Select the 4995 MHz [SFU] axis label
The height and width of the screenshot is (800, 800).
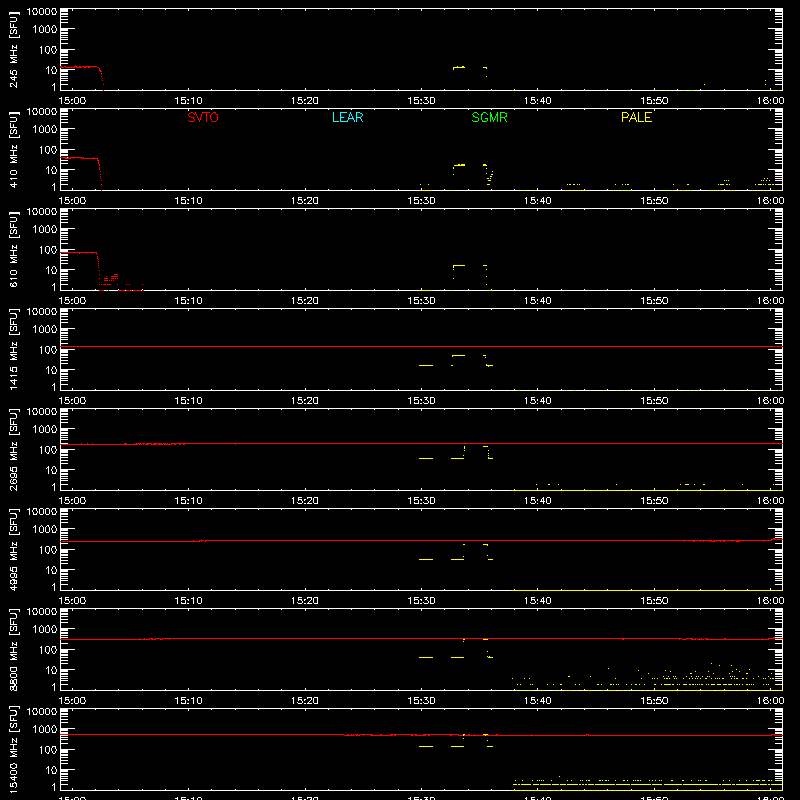(14, 549)
